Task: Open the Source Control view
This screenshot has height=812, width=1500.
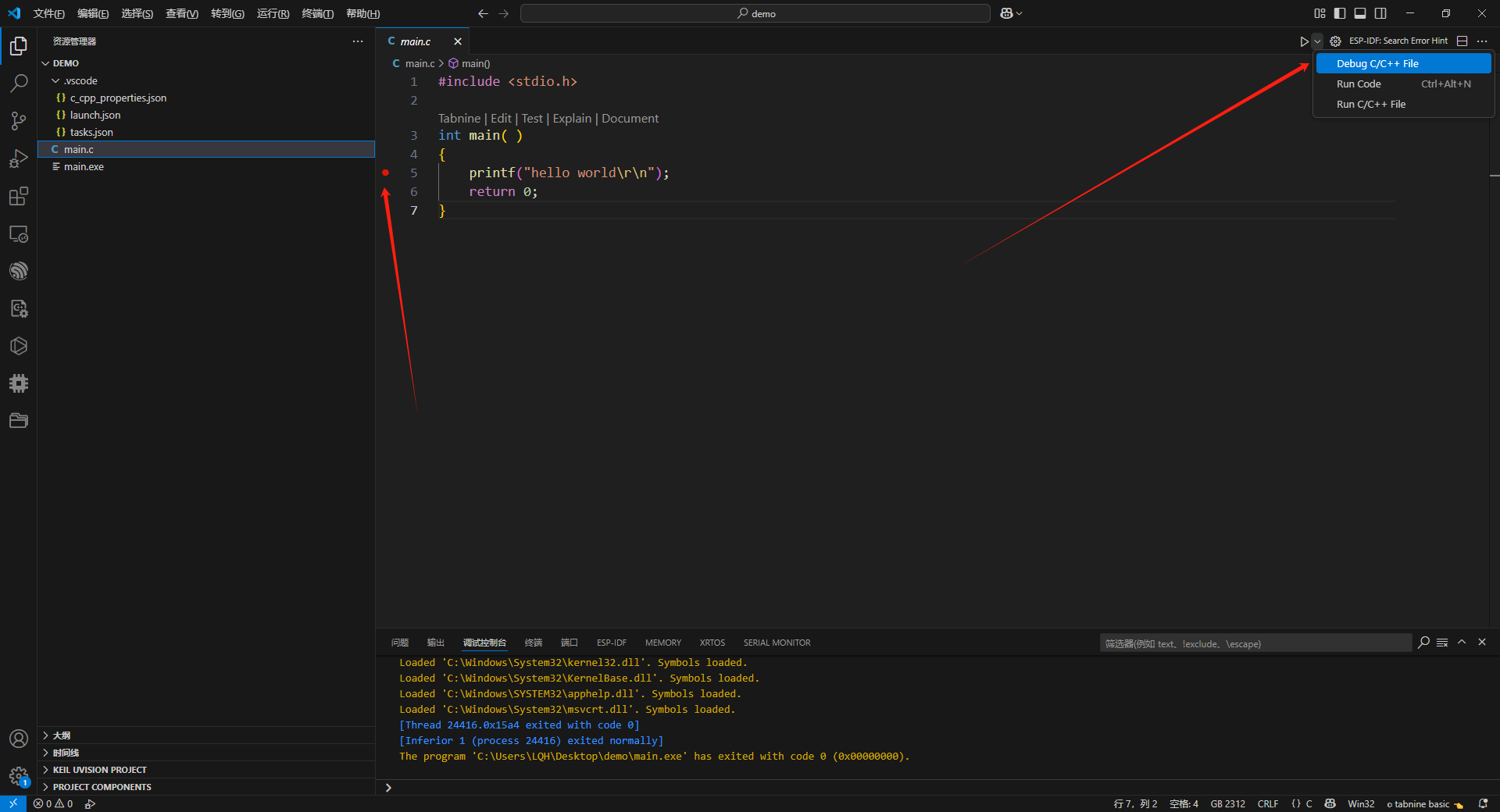Action: tap(19, 121)
